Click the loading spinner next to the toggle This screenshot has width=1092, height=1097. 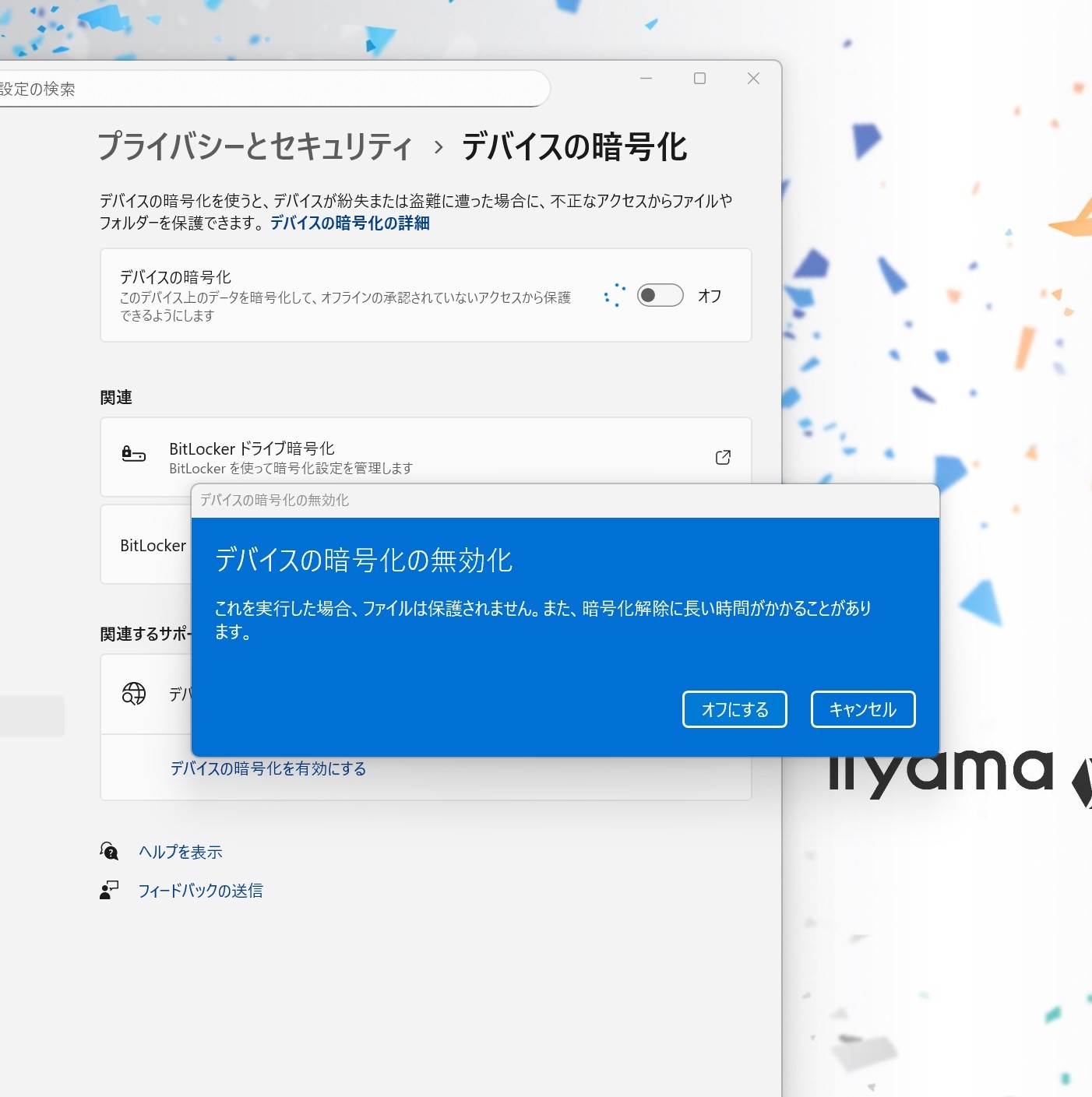click(x=615, y=295)
